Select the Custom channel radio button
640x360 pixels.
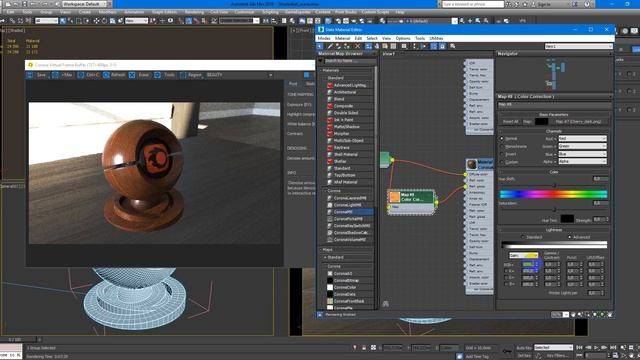pyautogui.click(x=502, y=162)
